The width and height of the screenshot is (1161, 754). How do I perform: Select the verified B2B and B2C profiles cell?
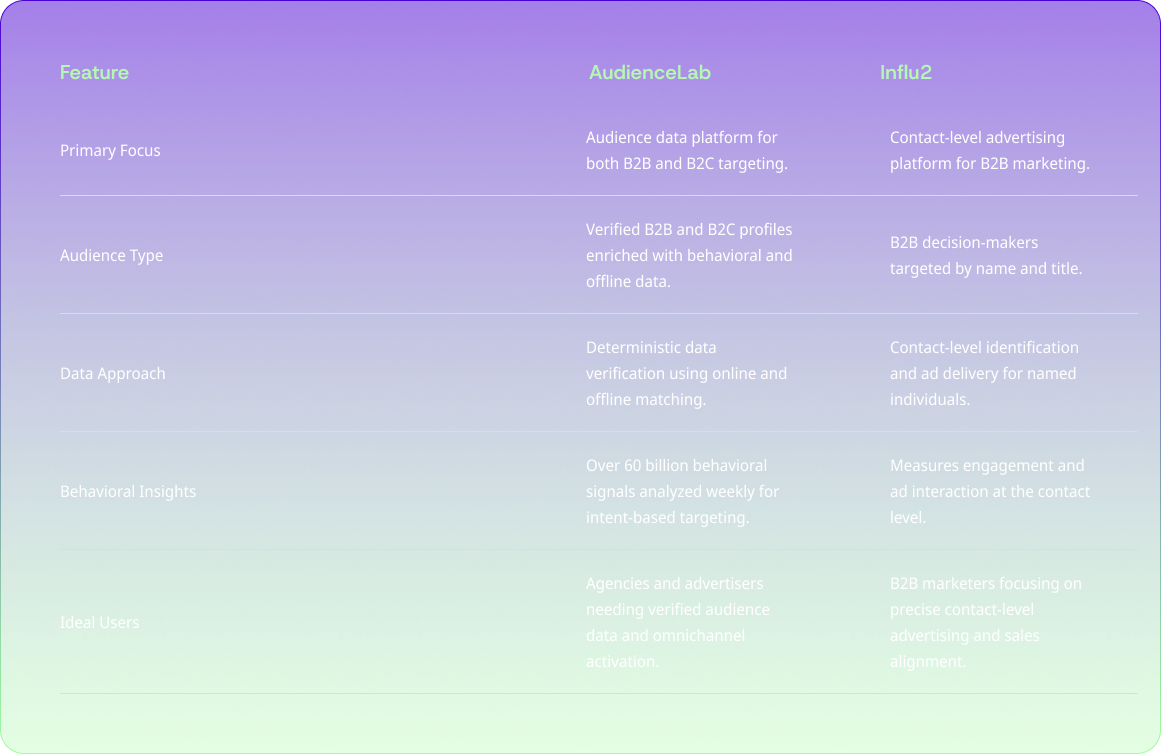click(x=689, y=255)
